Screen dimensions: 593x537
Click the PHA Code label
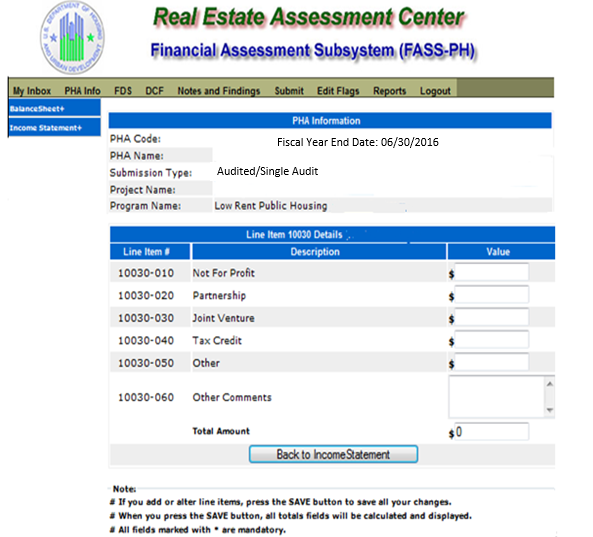pyautogui.click(x=135, y=139)
